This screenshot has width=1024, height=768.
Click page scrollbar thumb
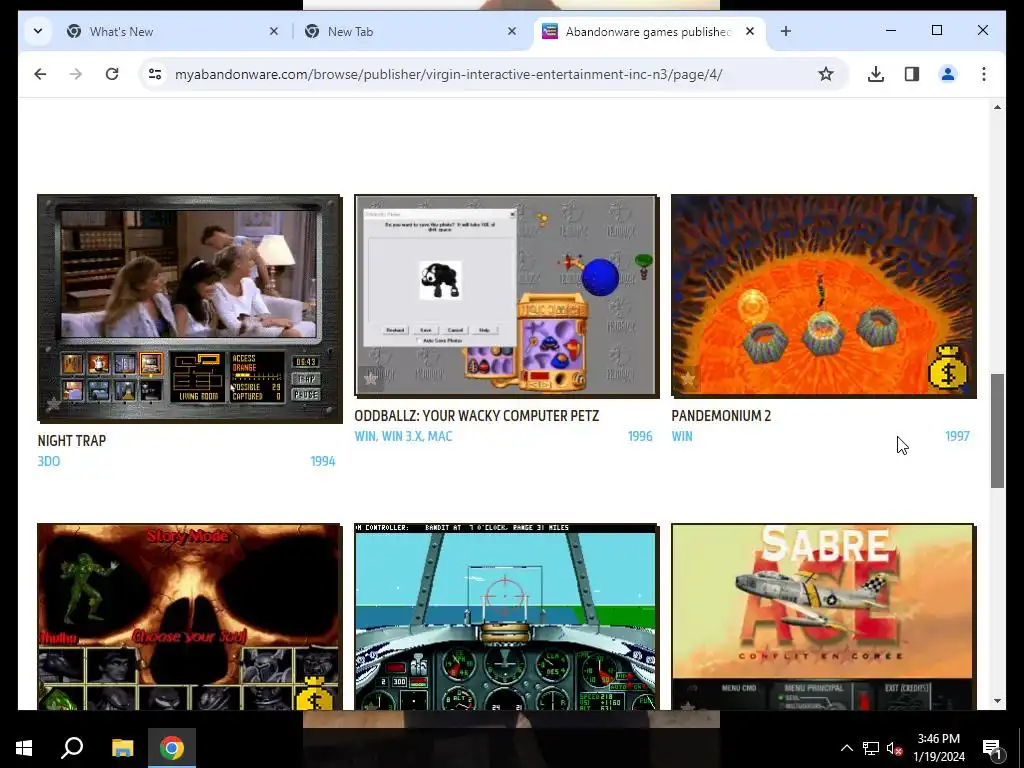pyautogui.click(x=997, y=431)
